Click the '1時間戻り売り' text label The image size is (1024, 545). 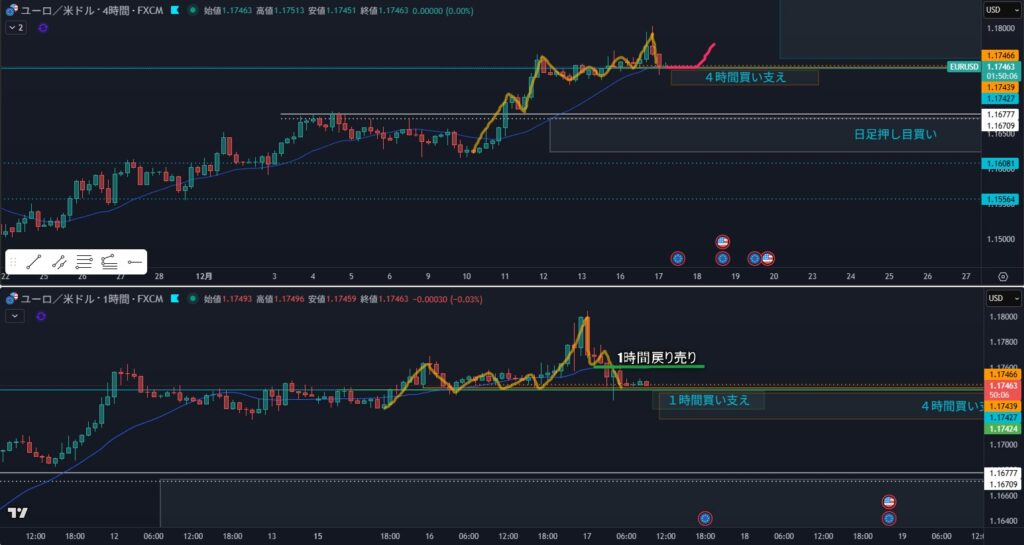pyautogui.click(x=656, y=357)
